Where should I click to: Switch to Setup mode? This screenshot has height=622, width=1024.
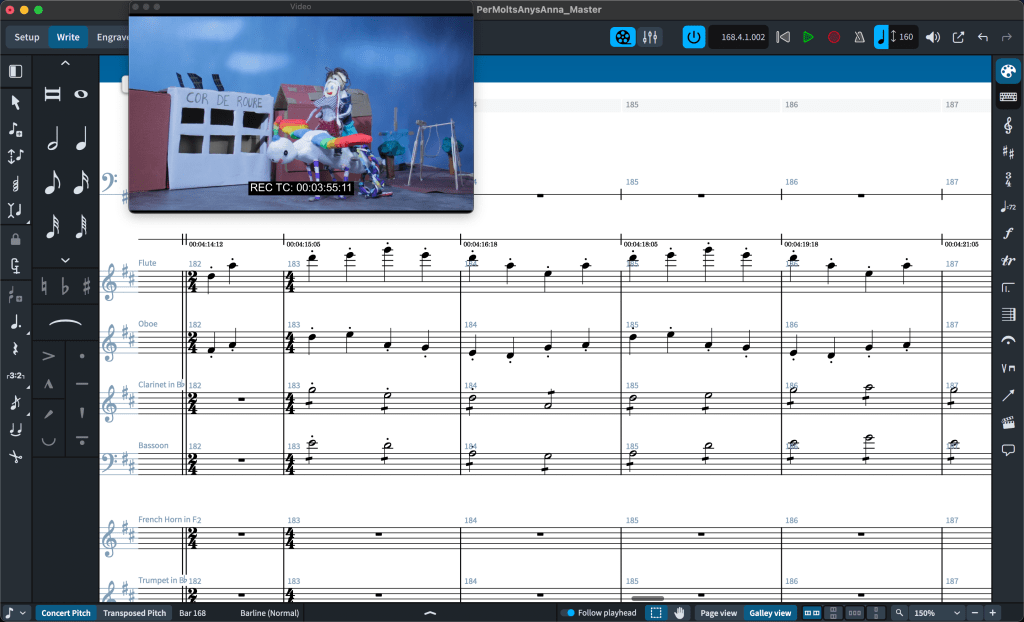pyautogui.click(x=27, y=37)
